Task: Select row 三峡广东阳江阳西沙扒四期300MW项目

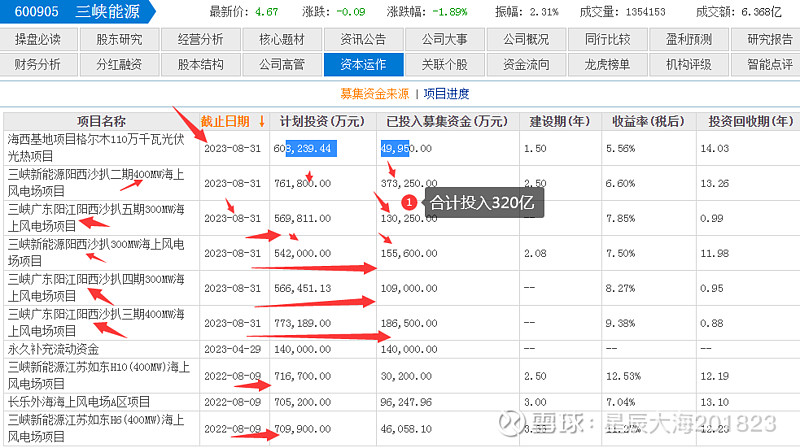Action: (x=402, y=288)
